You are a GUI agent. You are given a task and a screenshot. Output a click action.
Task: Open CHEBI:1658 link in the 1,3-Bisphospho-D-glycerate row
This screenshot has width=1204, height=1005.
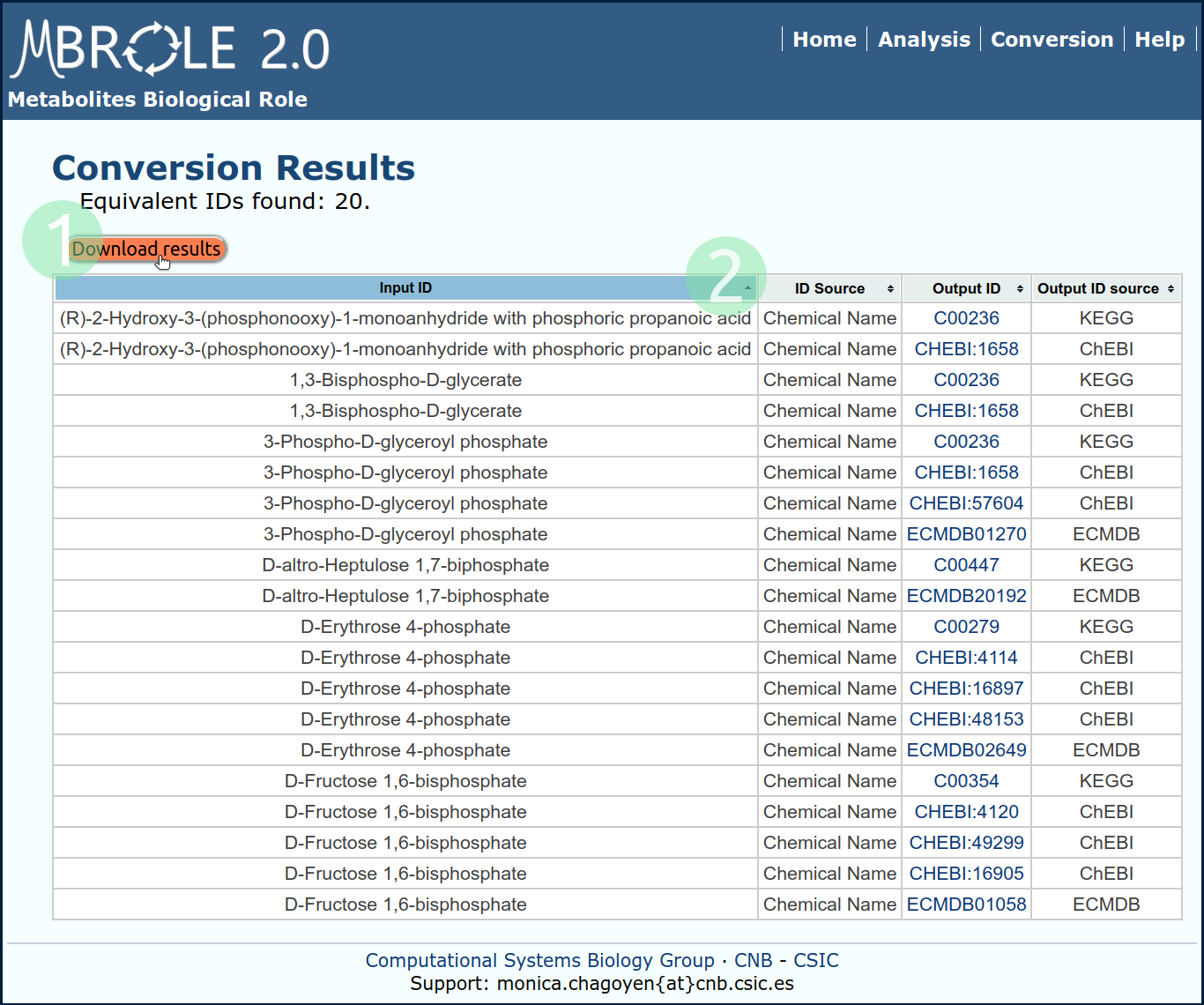pyautogui.click(x=966, y=411)
